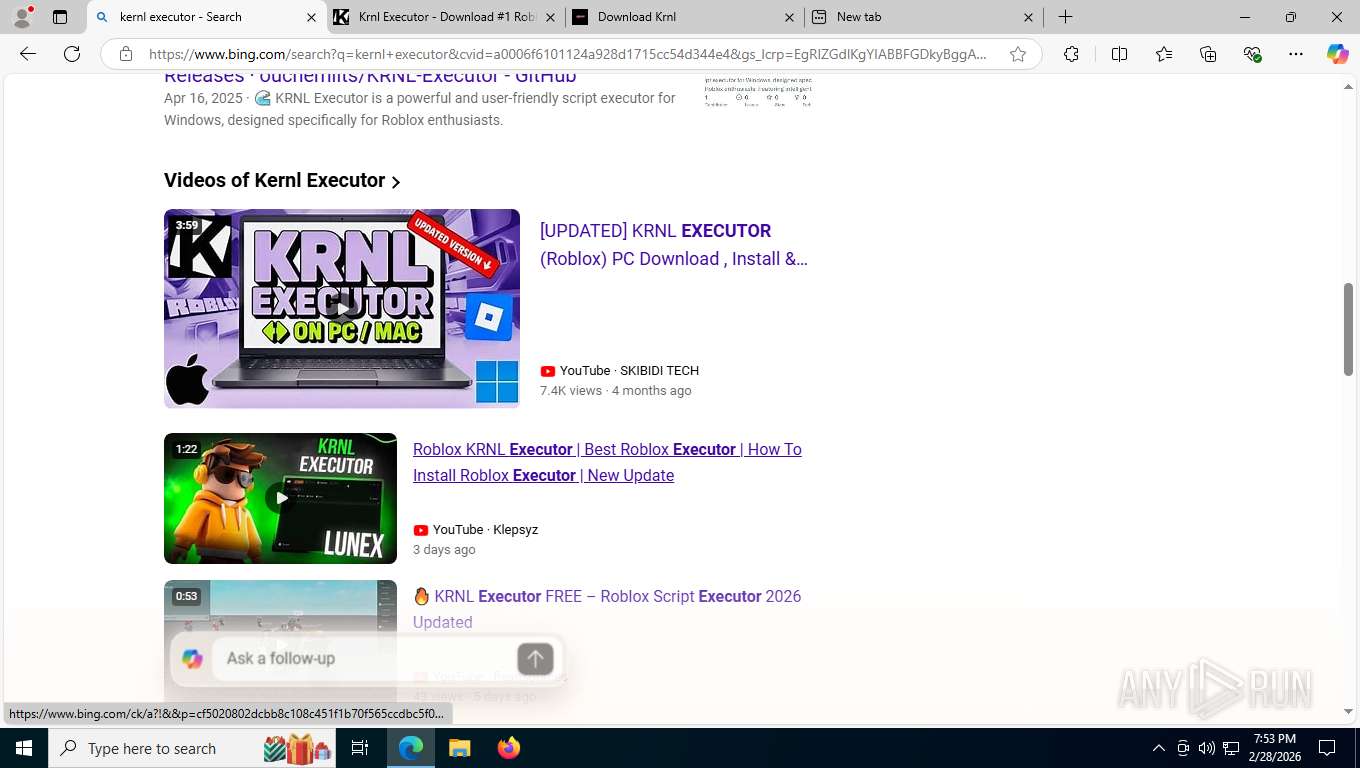This screenshot has width=1360, height=768.
Task: Open the tab actions menu icon
Action: [60, 17]
